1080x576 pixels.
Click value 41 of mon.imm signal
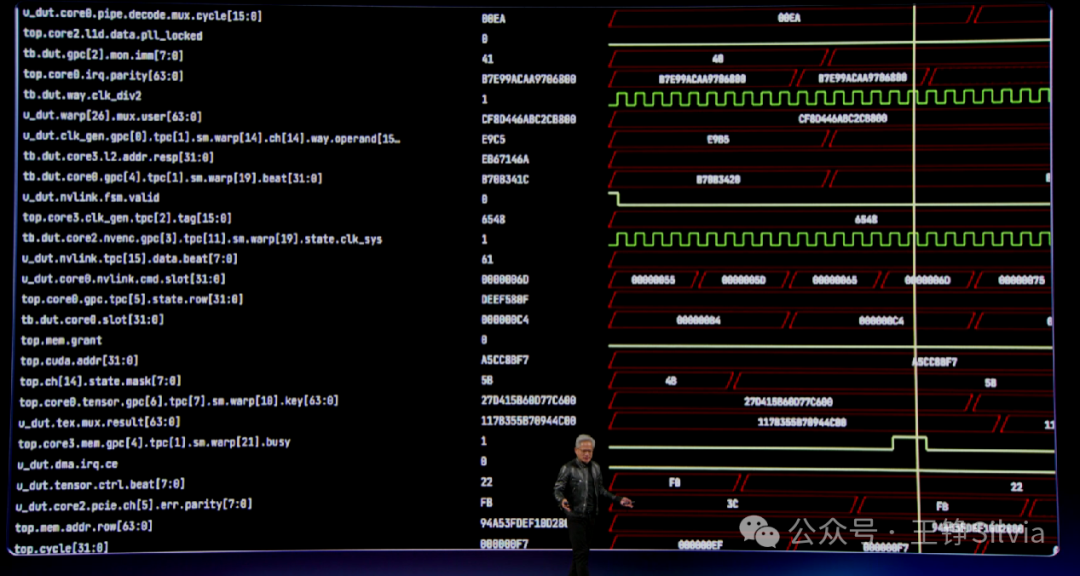point(487,59)
